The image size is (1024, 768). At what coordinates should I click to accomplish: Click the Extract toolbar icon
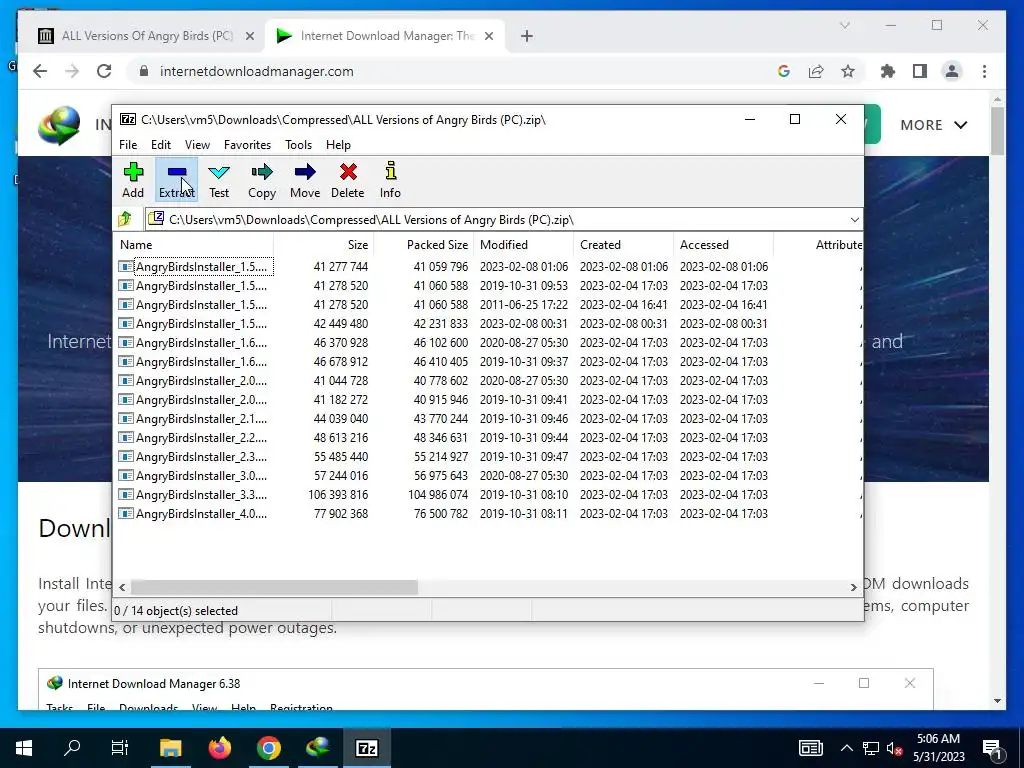(x=176, y=180)
